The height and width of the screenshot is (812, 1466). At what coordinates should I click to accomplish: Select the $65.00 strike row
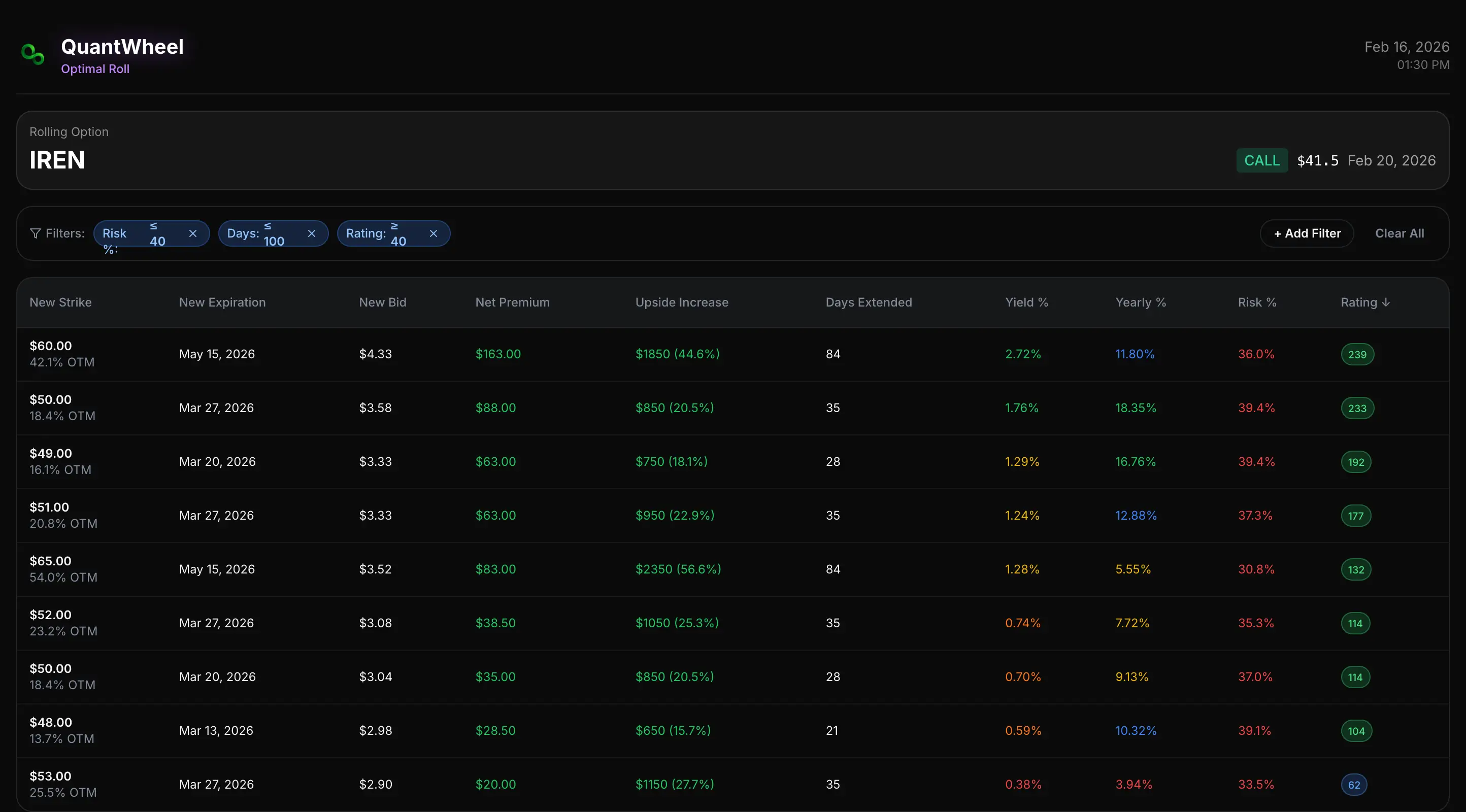732,569
